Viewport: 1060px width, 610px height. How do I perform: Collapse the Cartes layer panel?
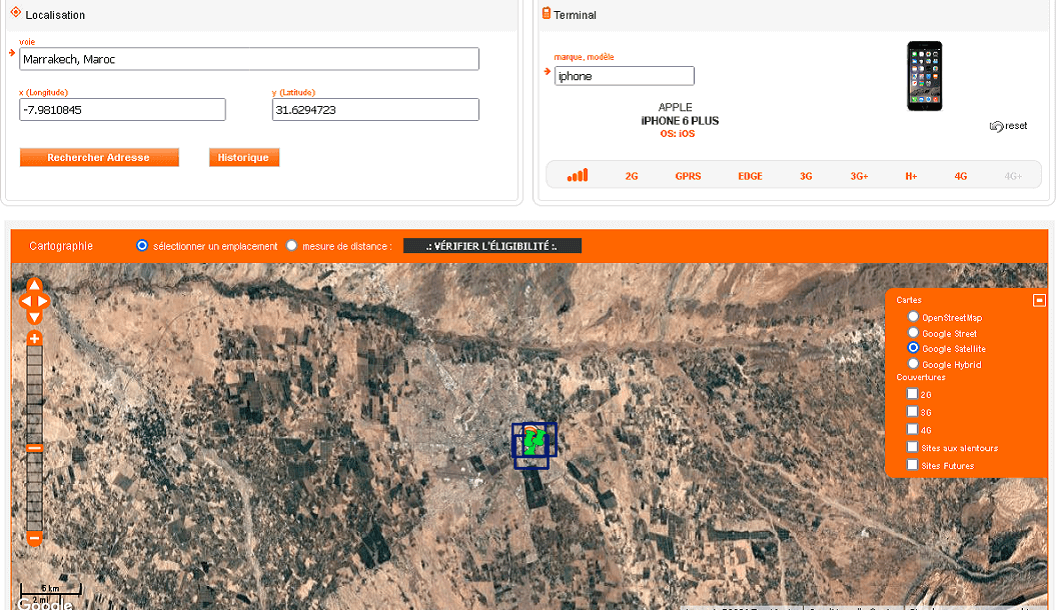coord(1039,300)
